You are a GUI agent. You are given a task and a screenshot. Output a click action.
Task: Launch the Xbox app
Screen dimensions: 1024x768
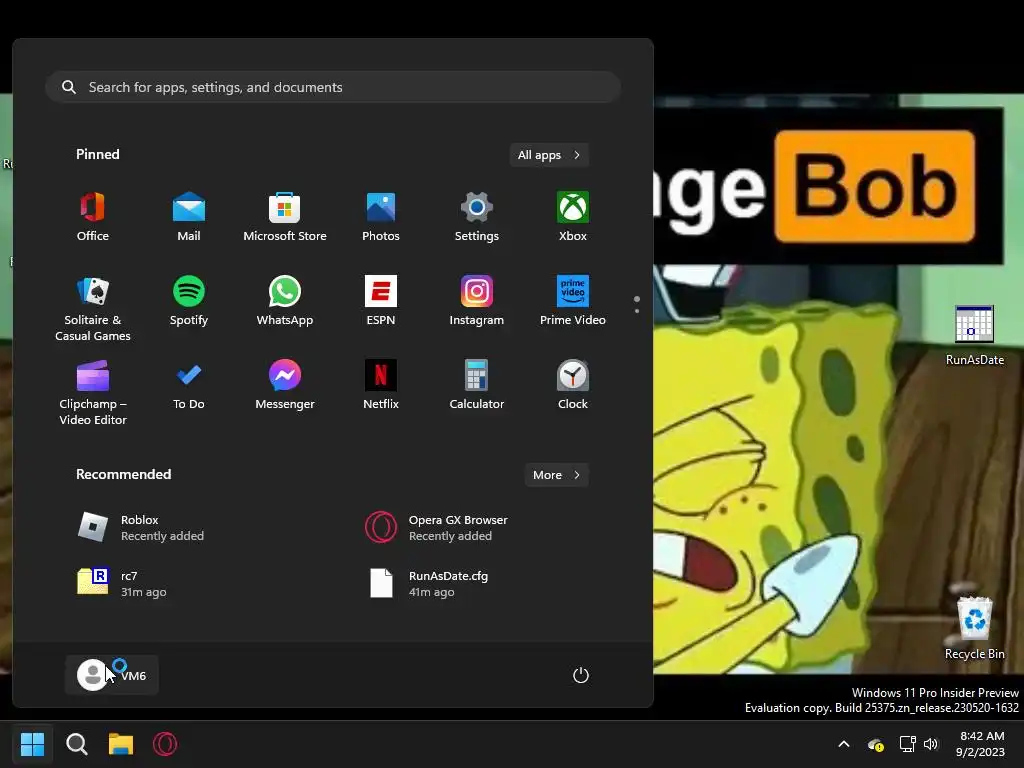573,217
